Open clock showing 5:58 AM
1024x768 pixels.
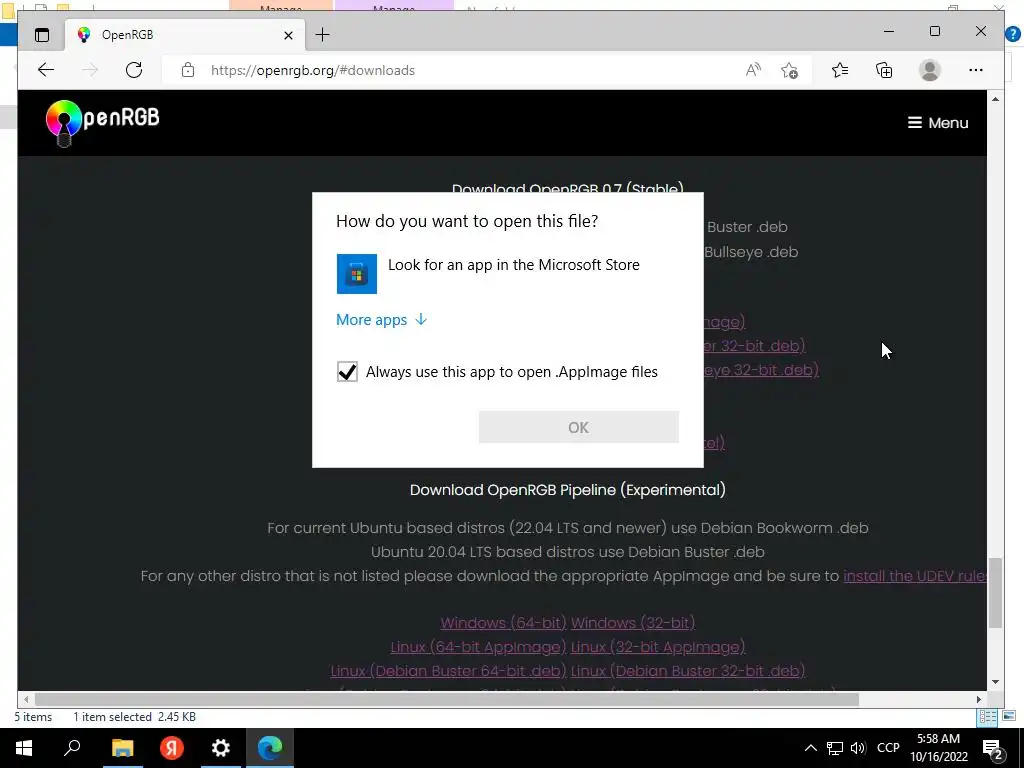938,748
